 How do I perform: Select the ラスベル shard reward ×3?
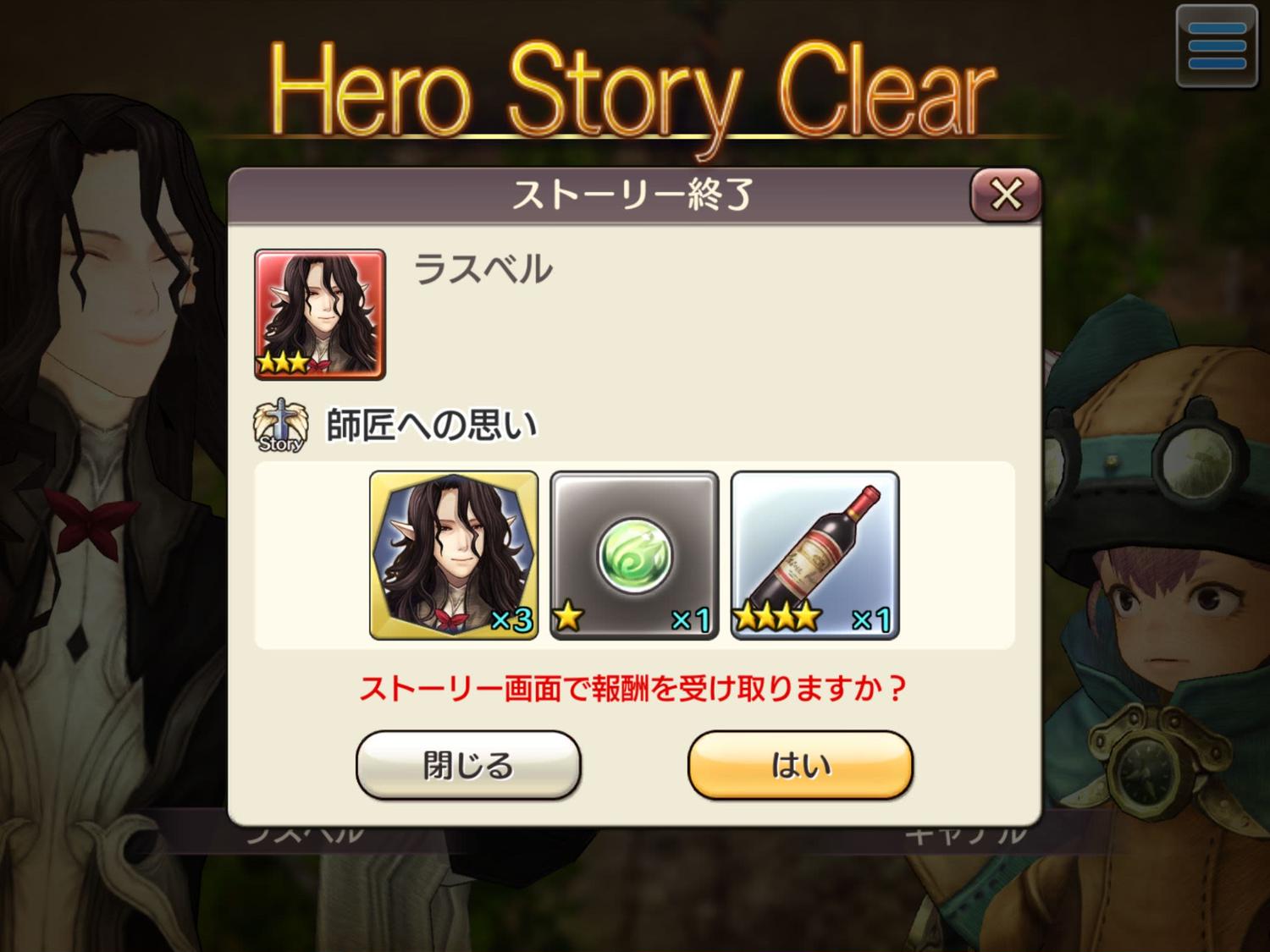[x=454, y=555]
